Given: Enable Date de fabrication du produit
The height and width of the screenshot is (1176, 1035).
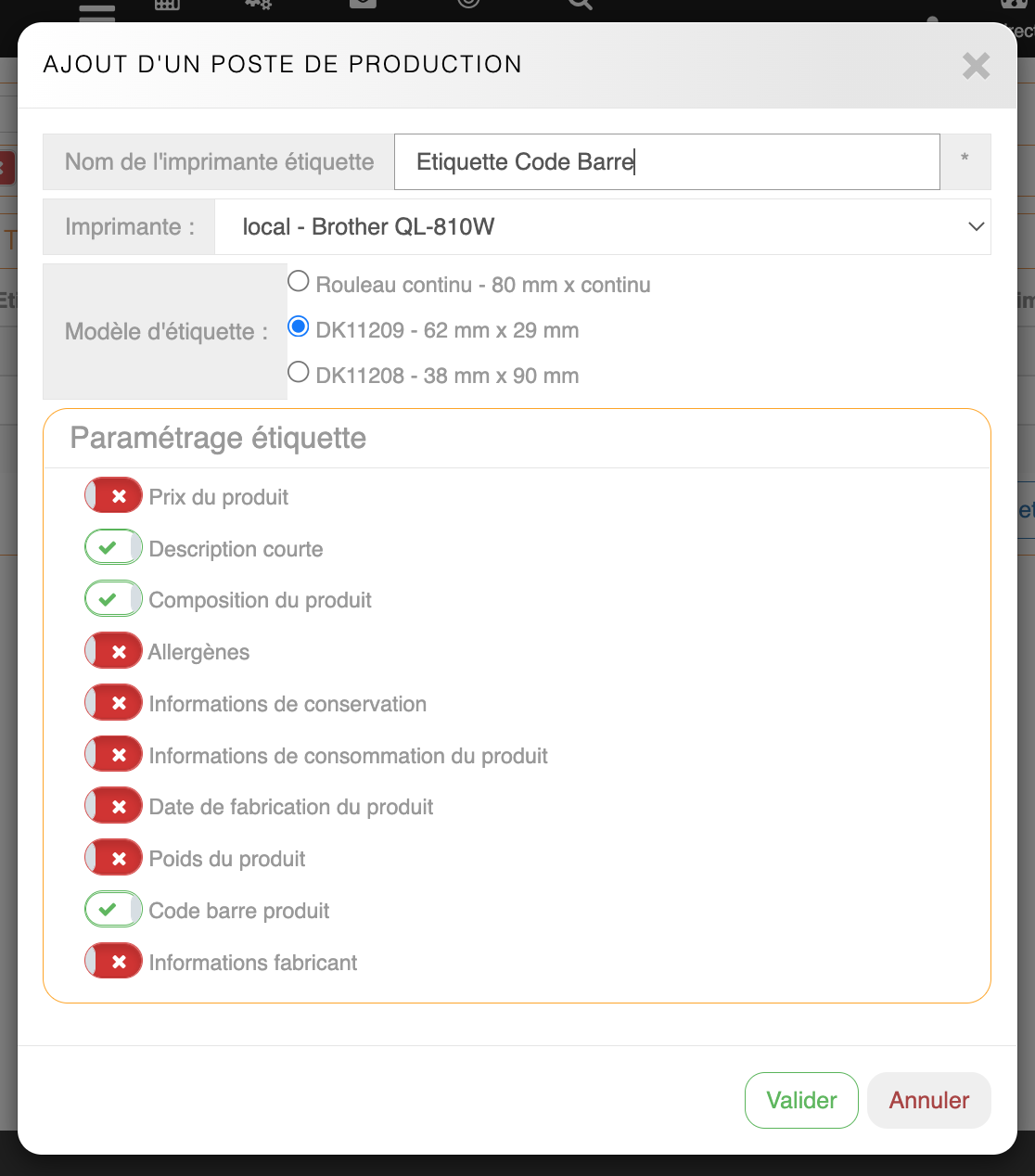Looking at the screenshot, I should (113, 807).
